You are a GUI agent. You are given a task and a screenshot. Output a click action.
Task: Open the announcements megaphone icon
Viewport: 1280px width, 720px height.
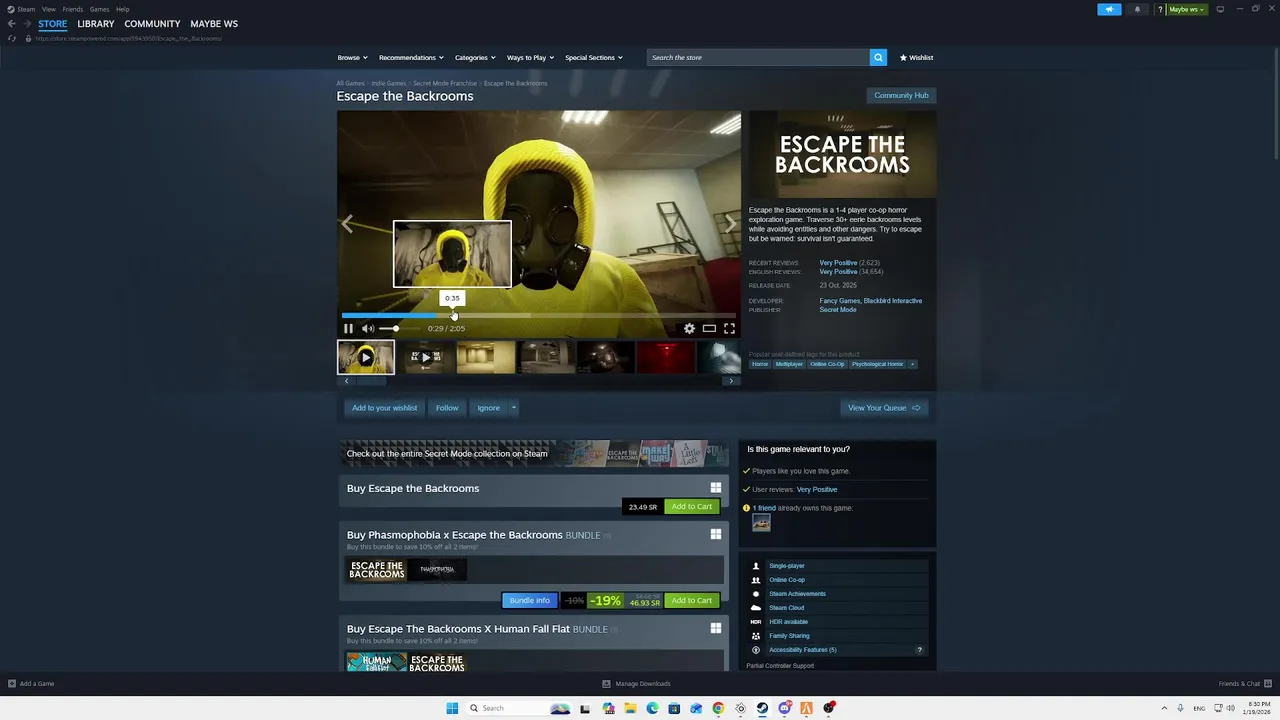tap(1109, 9)
